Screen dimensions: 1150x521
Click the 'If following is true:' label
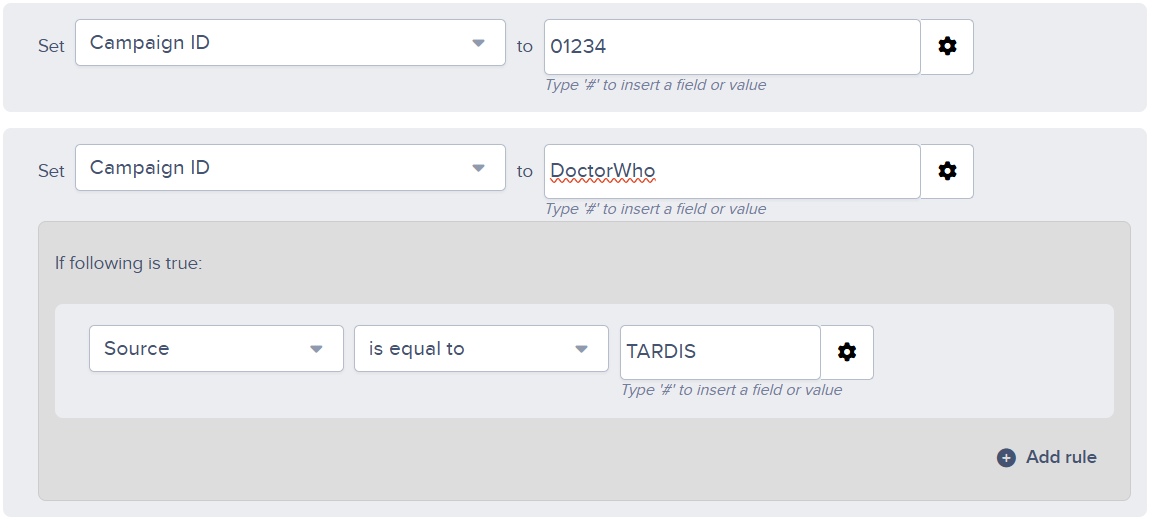[128, 263]
